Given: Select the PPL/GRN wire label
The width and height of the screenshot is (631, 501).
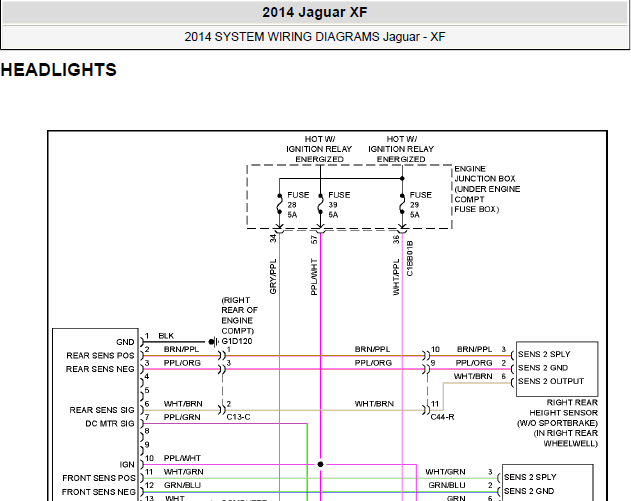Looking at the screenshot, I should pos(182,417).
